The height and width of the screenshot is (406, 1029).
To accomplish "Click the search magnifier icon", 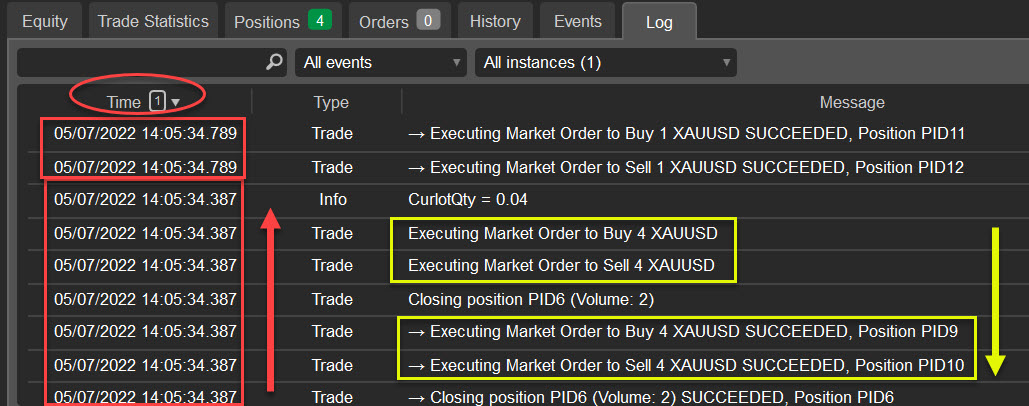I will click(274, 62).
